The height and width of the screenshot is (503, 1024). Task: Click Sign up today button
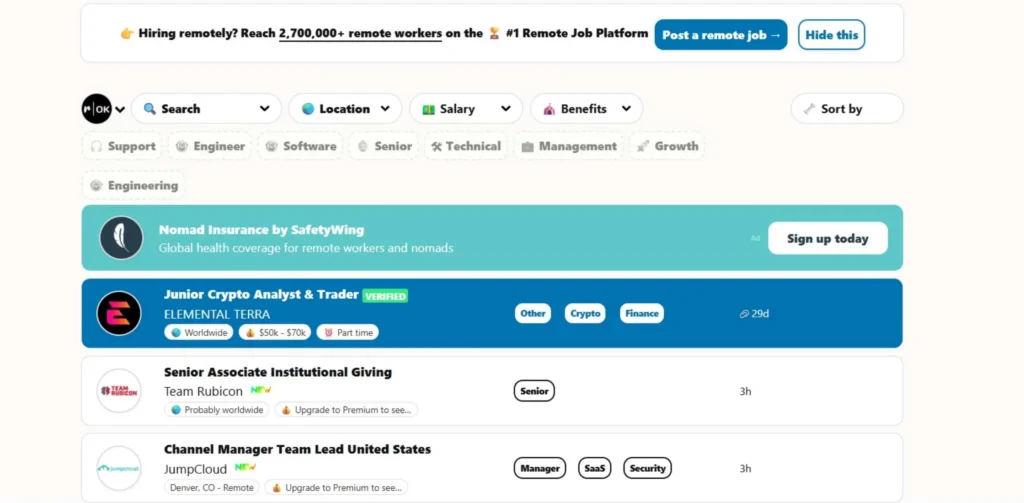click(827, 238)
